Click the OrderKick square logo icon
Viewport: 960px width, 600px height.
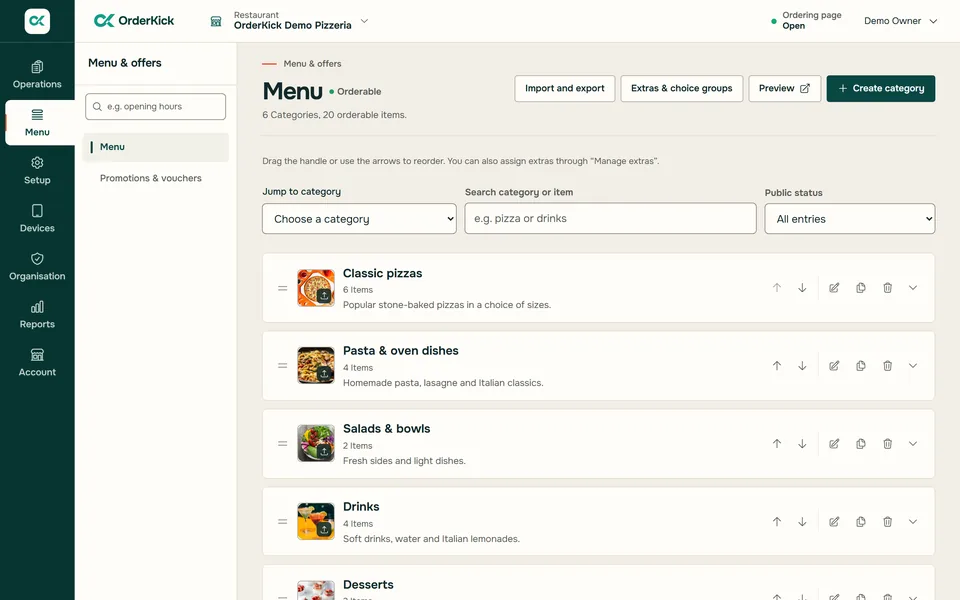coord(37,21)
